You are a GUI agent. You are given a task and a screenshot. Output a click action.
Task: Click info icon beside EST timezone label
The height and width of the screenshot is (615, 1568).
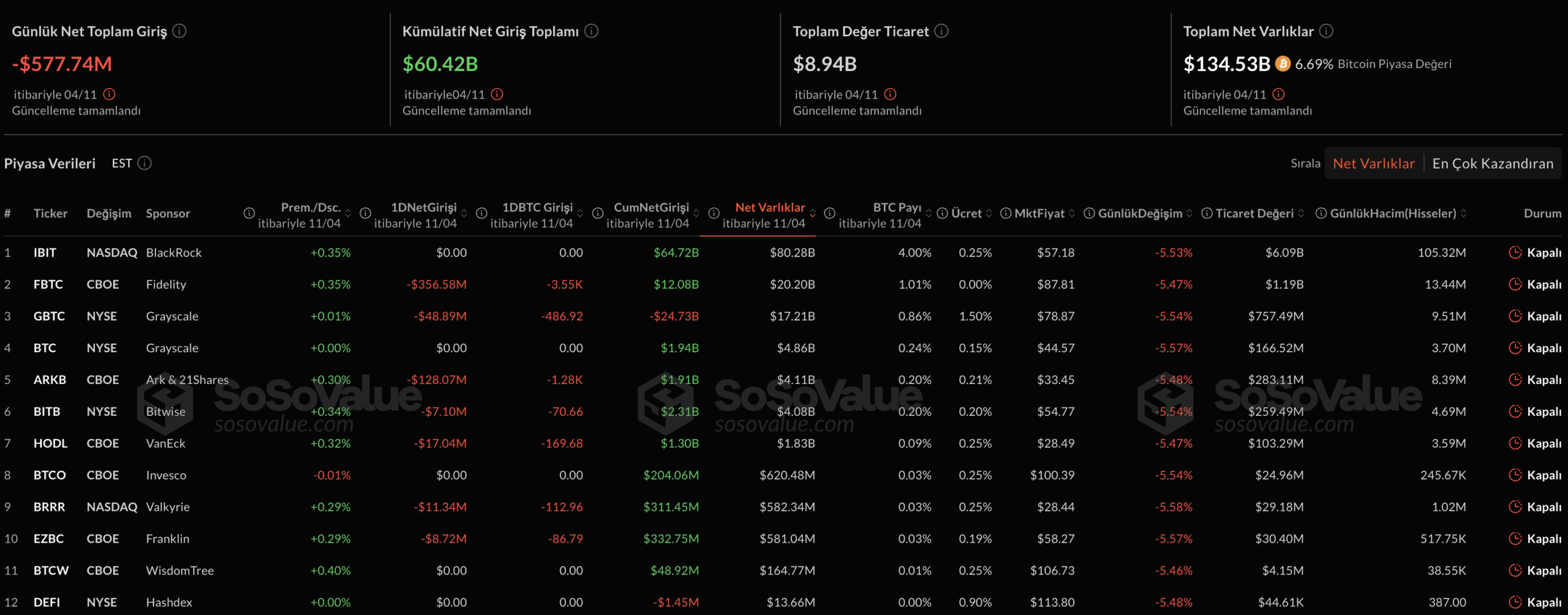(x=145, y=163)
